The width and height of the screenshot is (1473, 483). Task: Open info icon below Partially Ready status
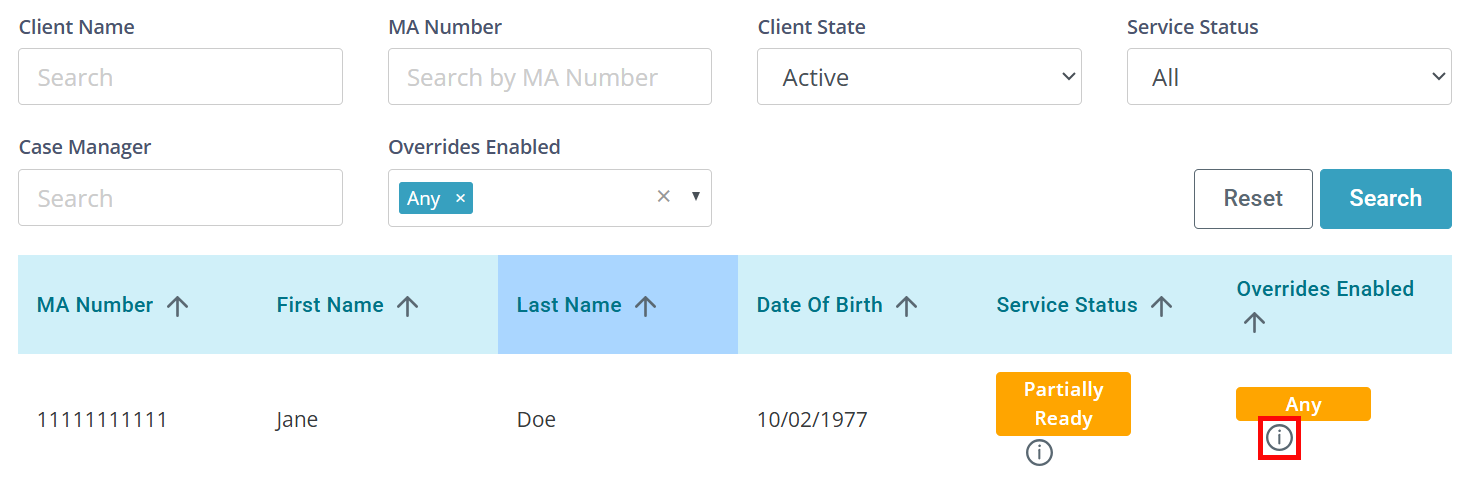point(1040,453)
